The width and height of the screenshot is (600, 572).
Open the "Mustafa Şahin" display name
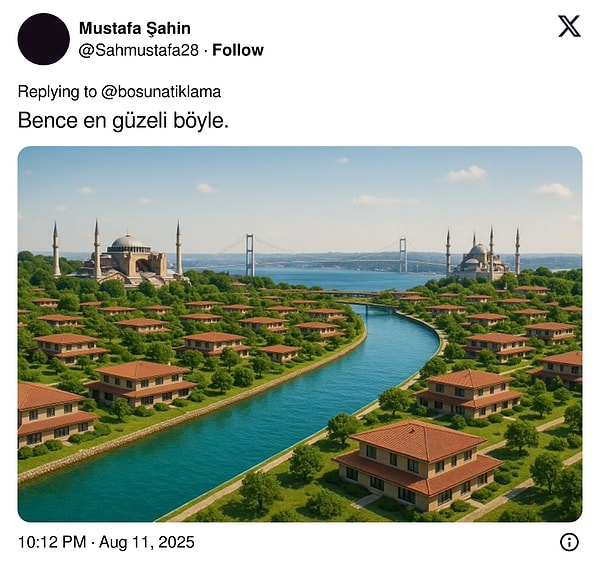[x=134, y=28]
